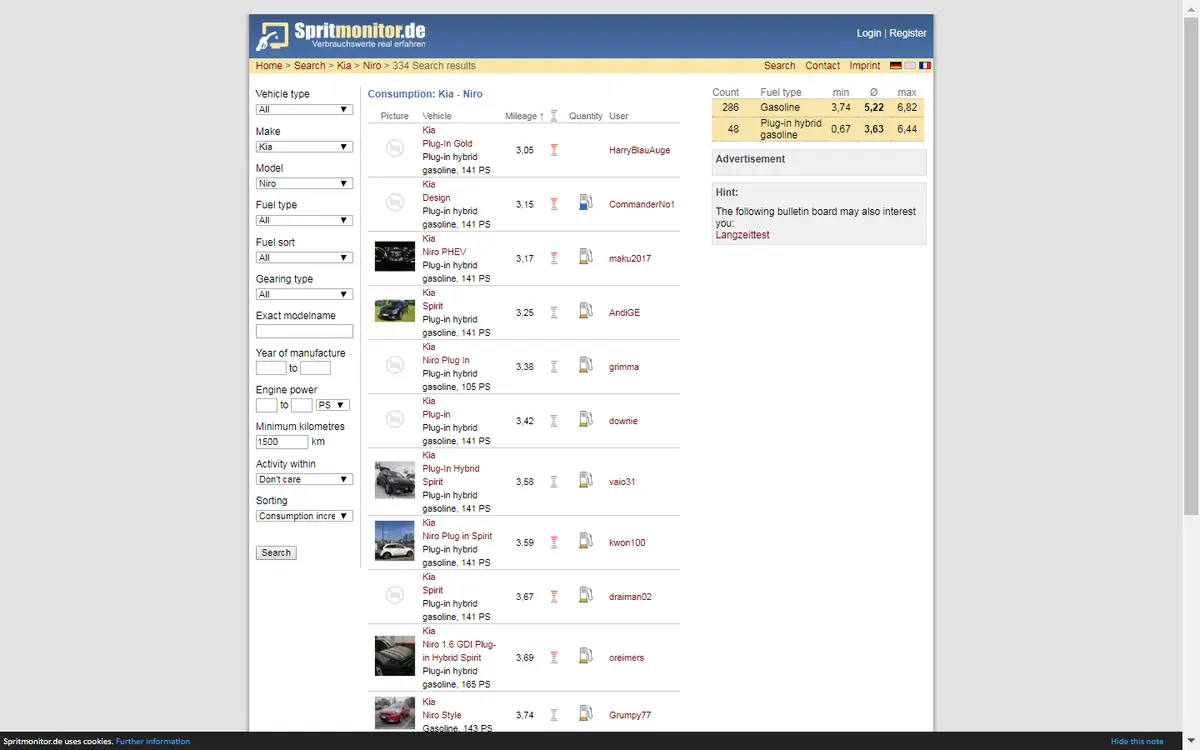Switch site language to French flag
The width and height of the screenshot is (1200, 750).
[x=924, y=66]
